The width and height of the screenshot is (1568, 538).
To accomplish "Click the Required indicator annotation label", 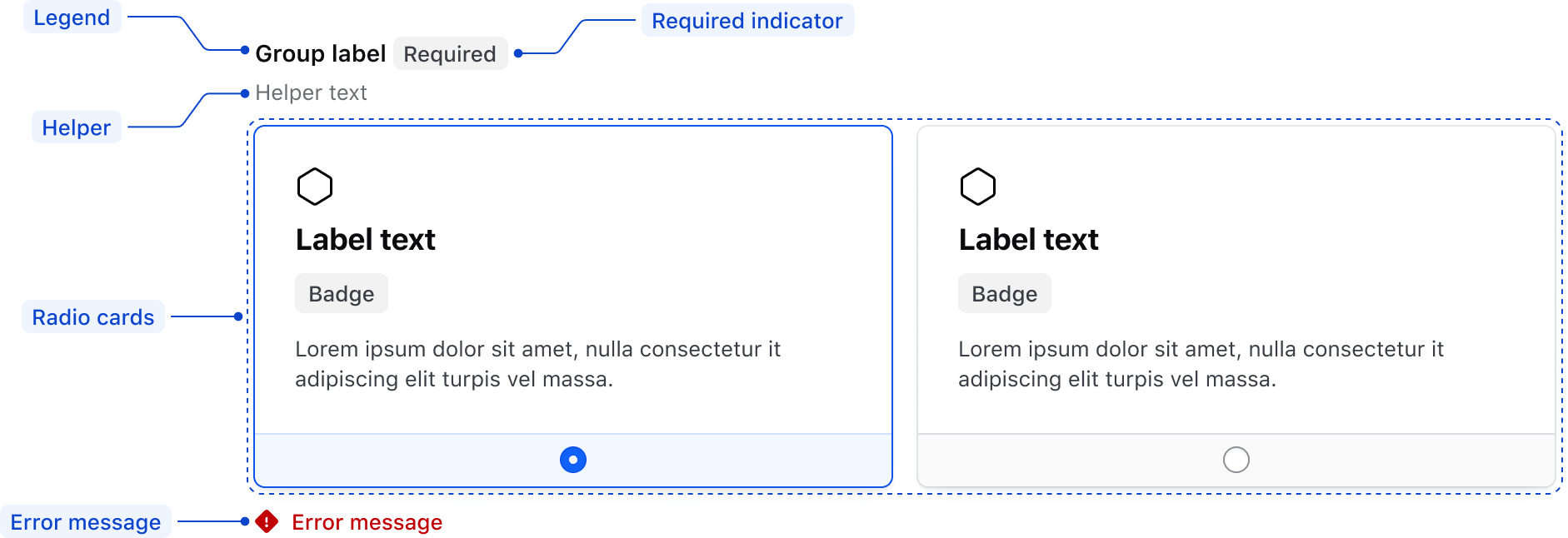I will coord(747,21).
